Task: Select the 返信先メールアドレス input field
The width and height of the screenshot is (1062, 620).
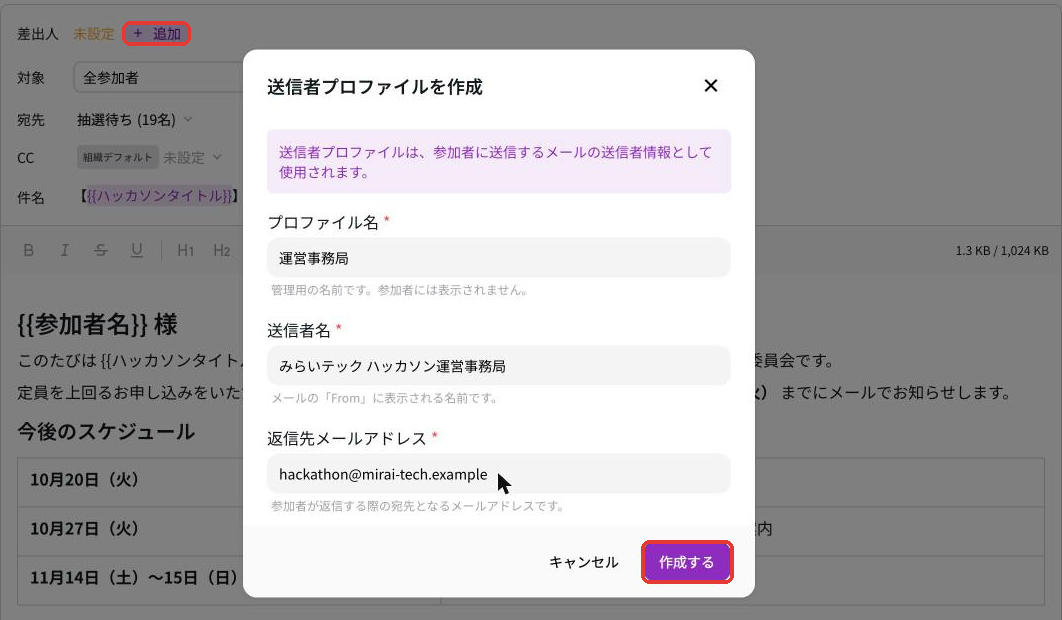Action: tap(498, 474)
